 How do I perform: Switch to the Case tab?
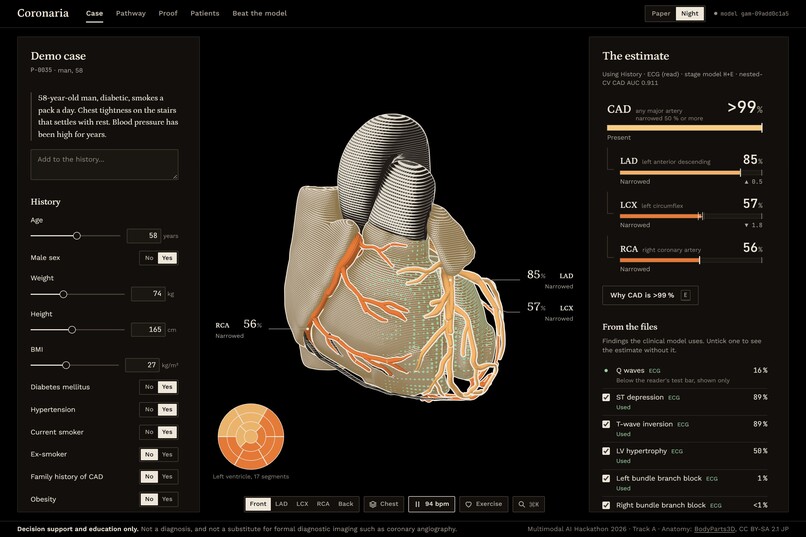[x=94, y=13]
